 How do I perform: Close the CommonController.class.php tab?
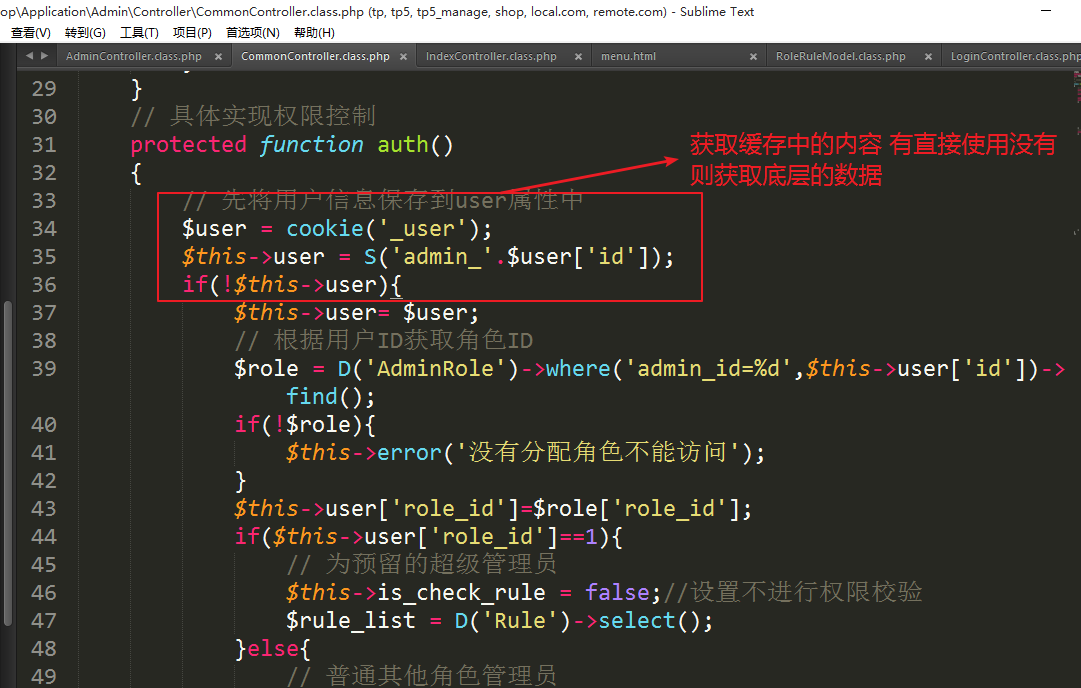tap(403, 57)
